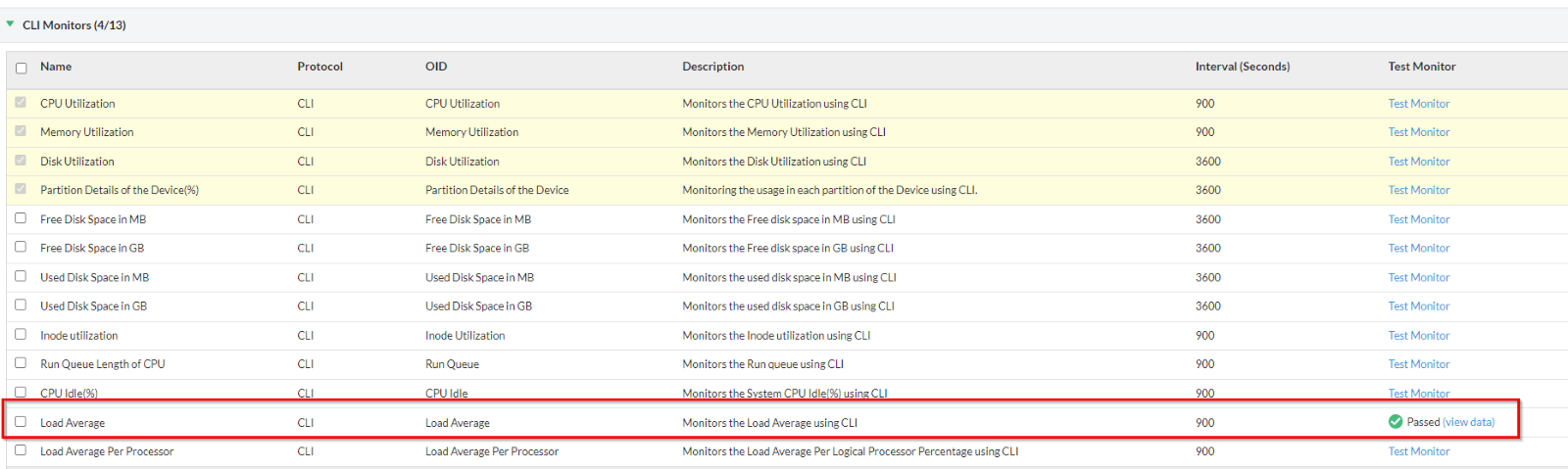This screenshot has height=469, width=1568.
Task: Toggle the checked CPU Utilization checkbox
Action: click(21, 103)
